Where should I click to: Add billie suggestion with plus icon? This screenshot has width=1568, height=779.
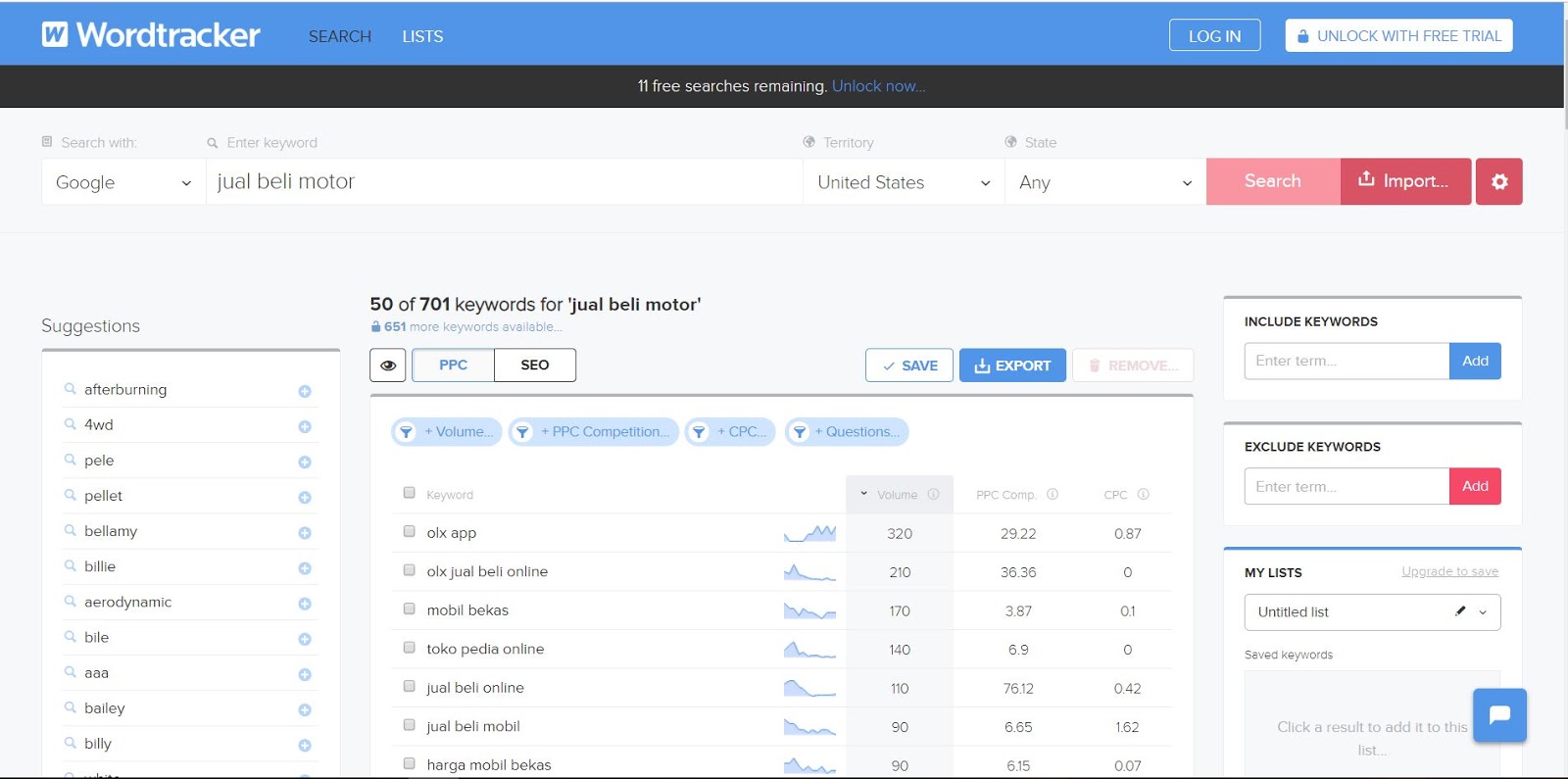pyautogui.click(x=305, y=568)
